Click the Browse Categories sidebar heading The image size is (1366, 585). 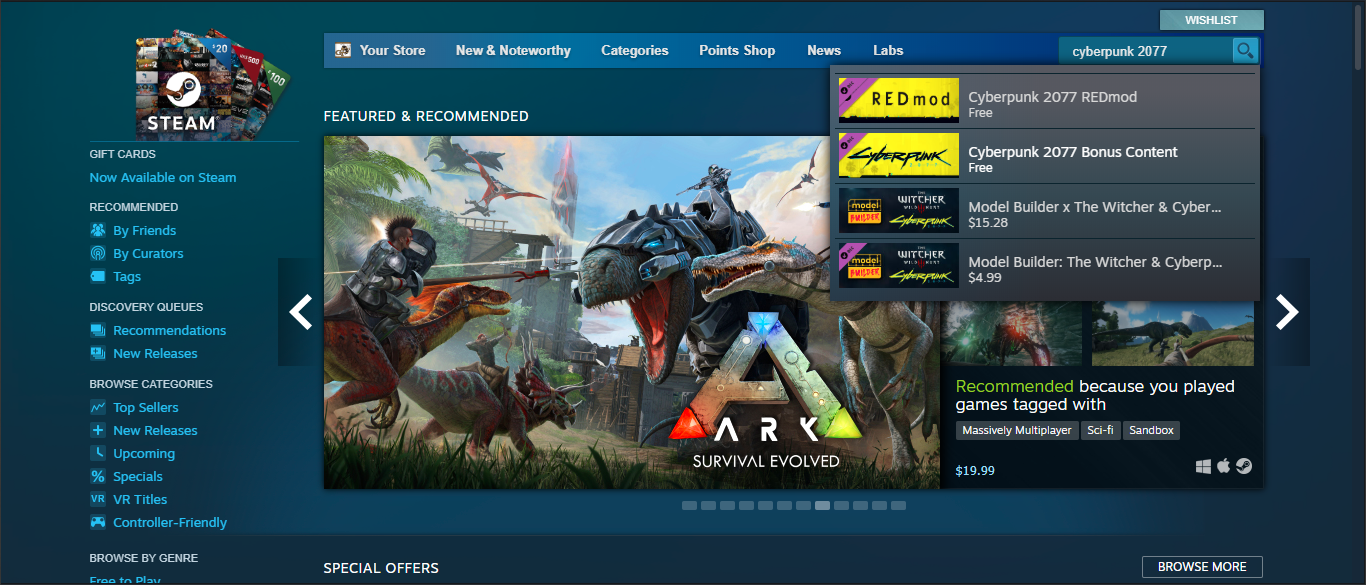(151, 384)
